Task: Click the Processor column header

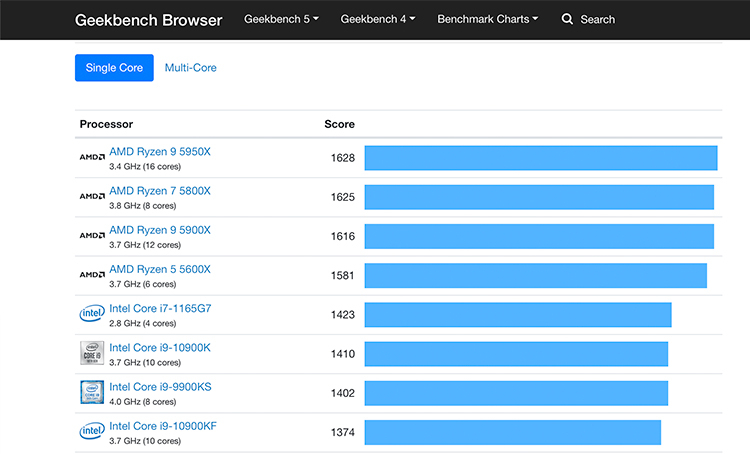Action: 106,124
